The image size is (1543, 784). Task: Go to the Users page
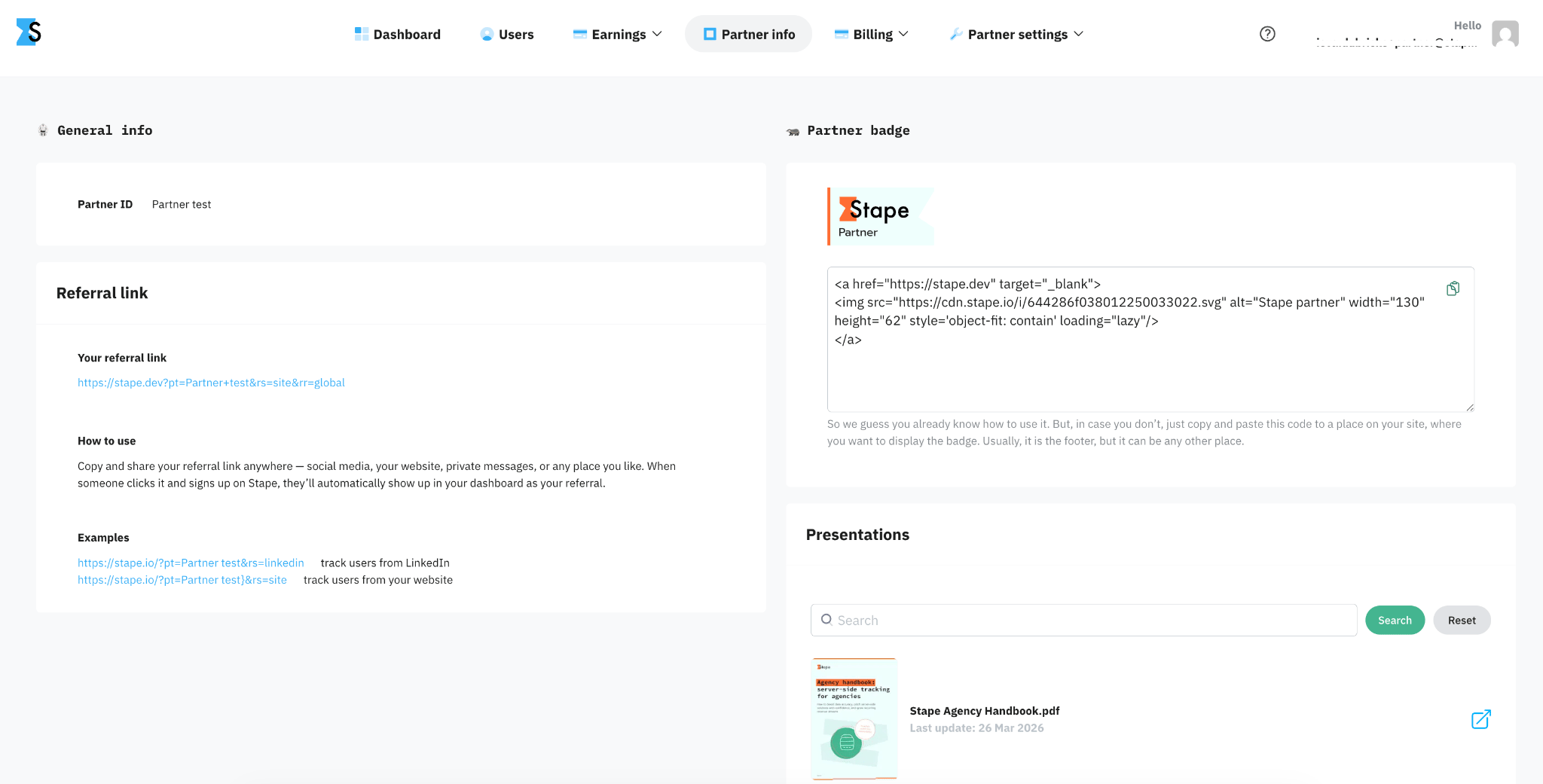(x=507, y=34)
